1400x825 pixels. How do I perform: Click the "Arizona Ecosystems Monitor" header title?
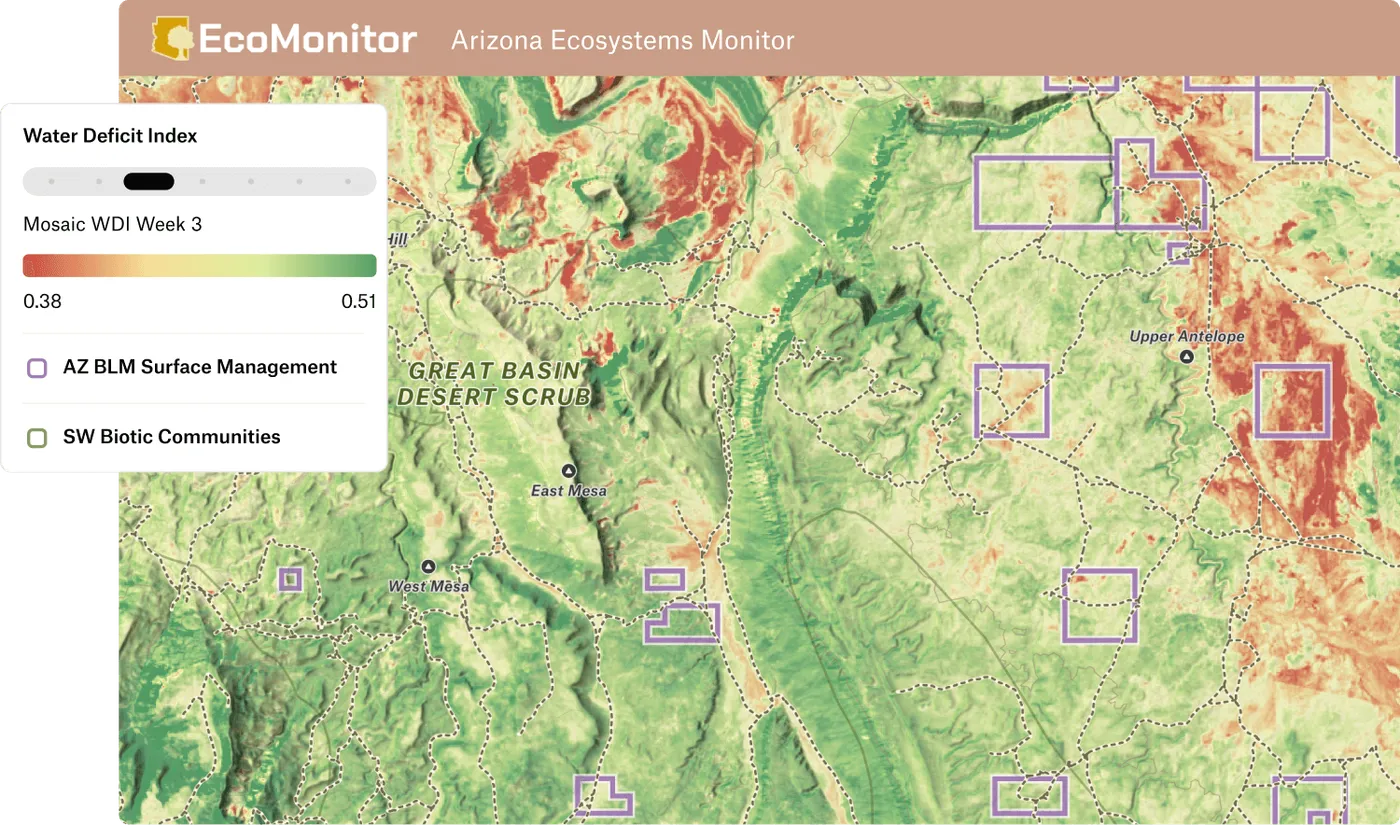click(623, 40)
